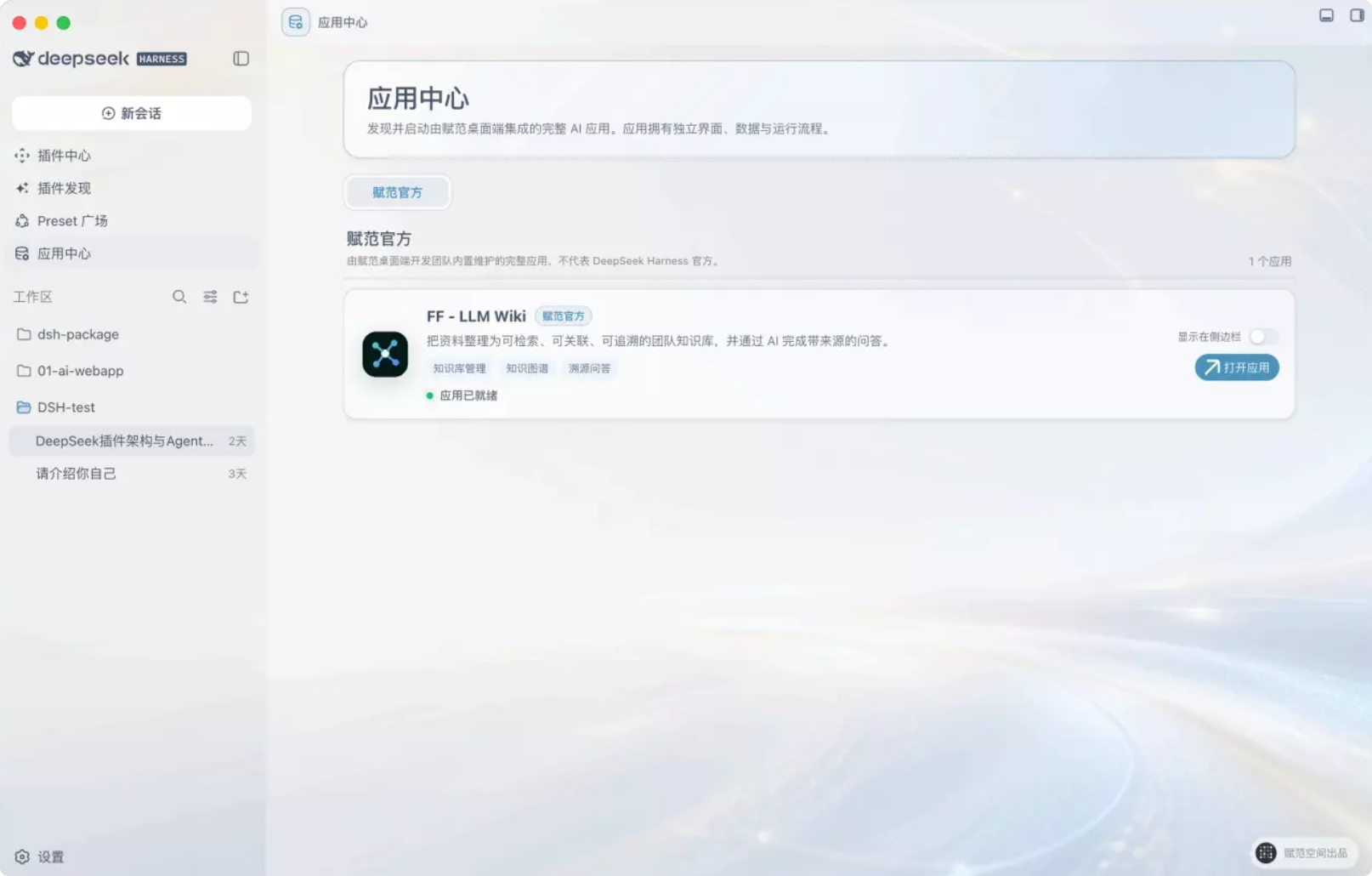Click the add workspace folder icon
The image size is (1372, 876).
pos(241,297)
